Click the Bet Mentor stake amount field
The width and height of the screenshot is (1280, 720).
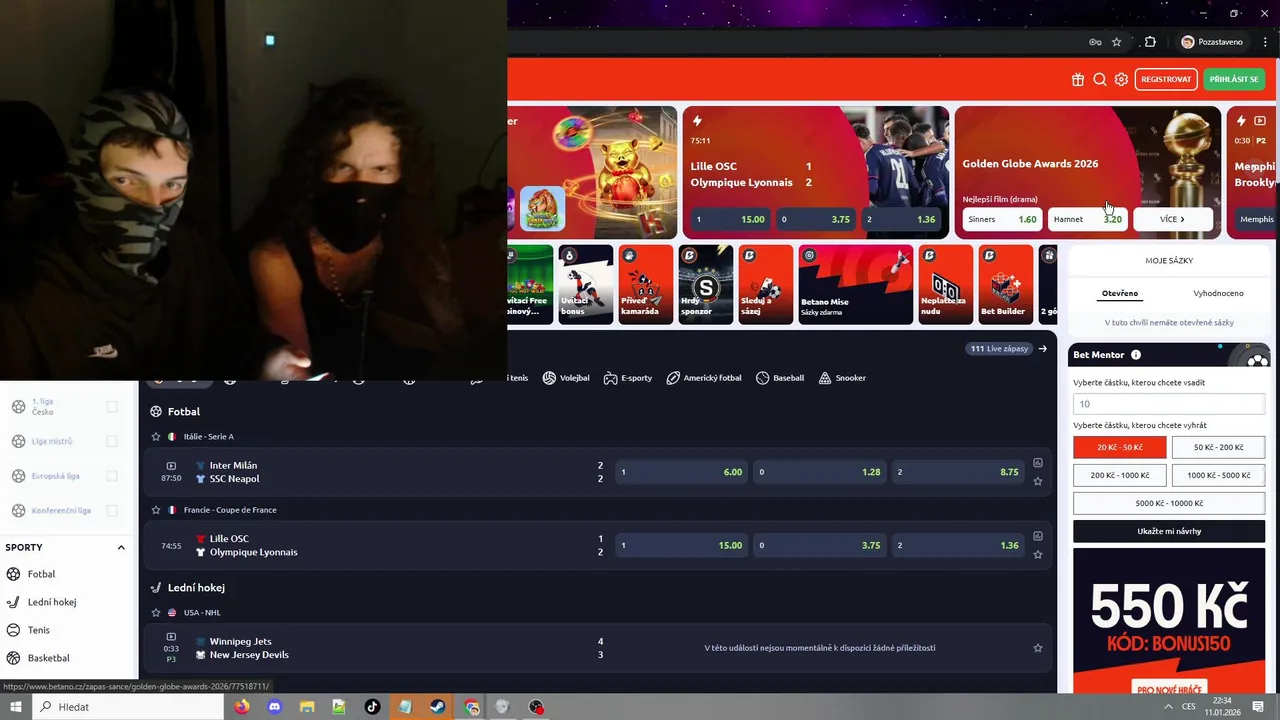(1169, 404)
